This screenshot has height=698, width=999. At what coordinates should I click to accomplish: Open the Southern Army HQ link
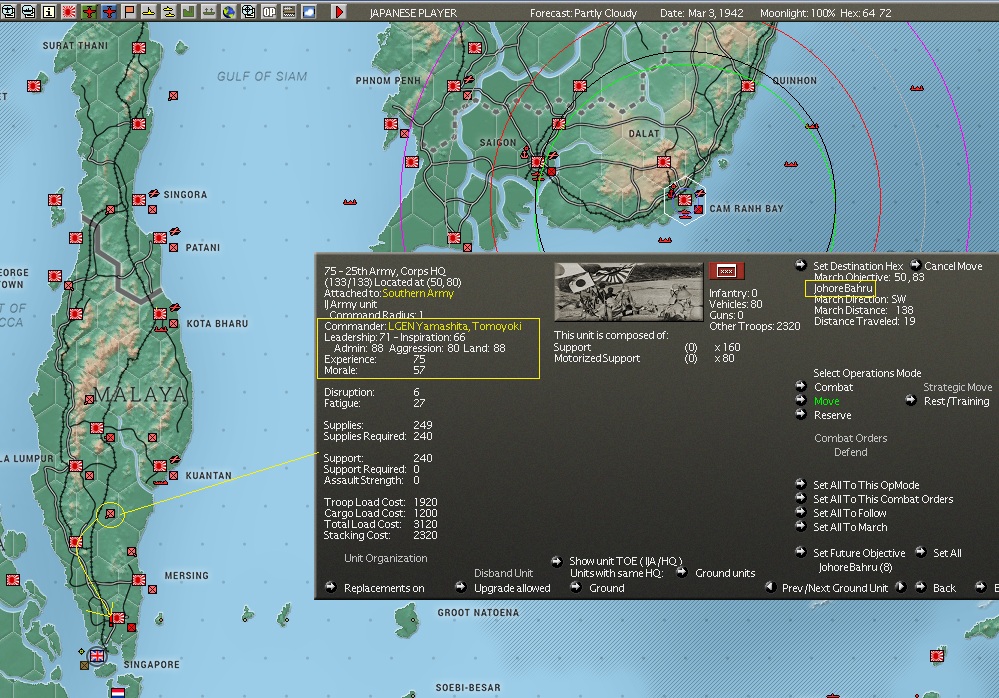[x=418, y=294]
